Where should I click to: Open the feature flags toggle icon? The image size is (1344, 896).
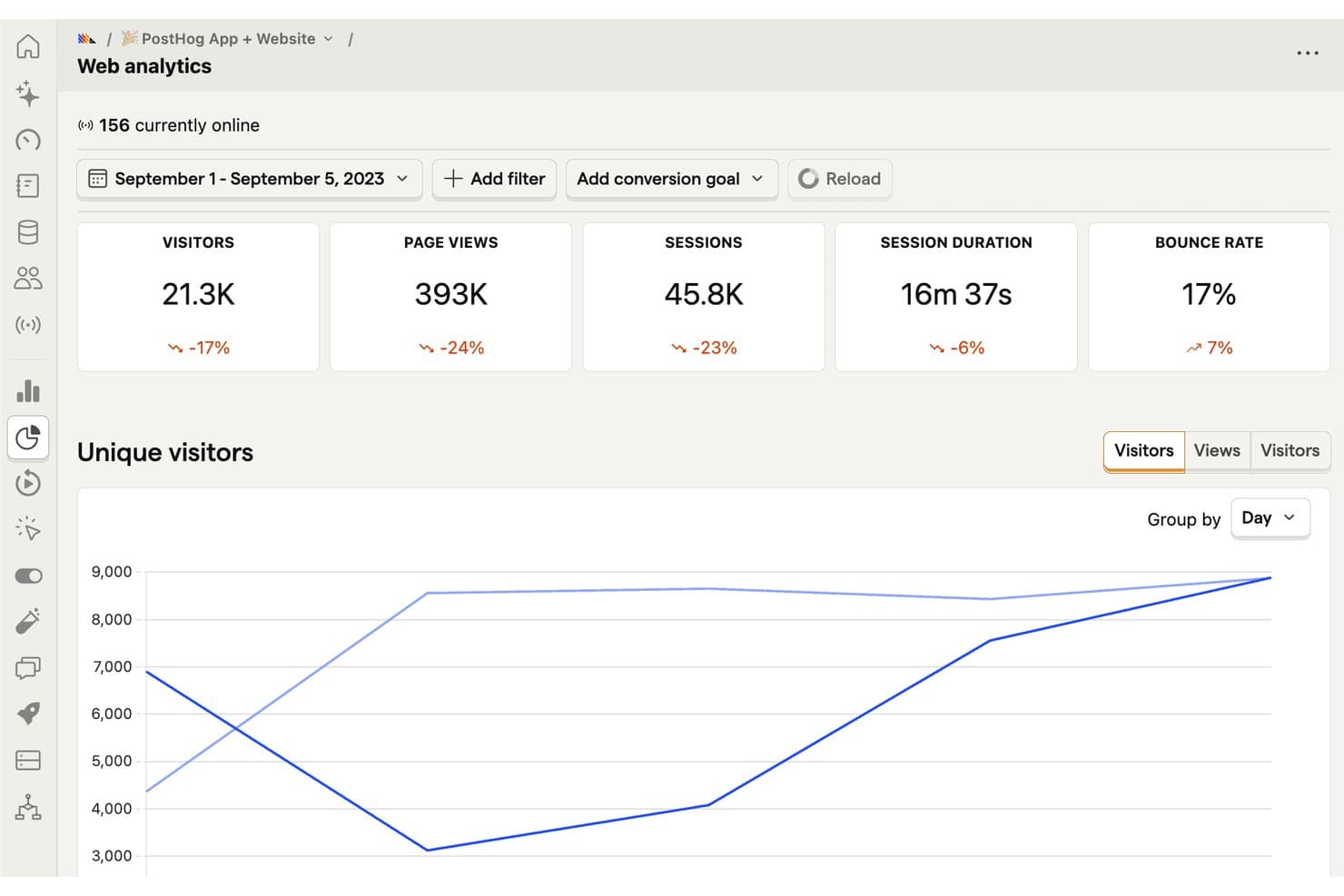(x=28, y=576)
